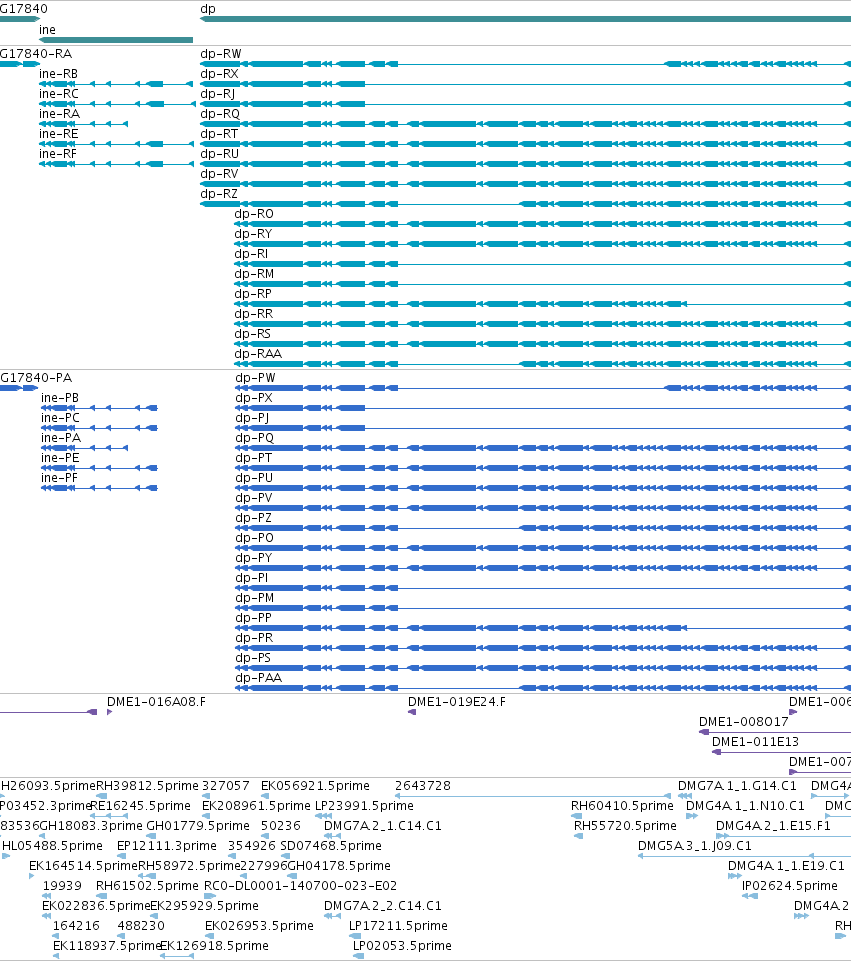The image size is (851, 961).
Task: Open protein label dp-PAA
Action: pyautogui.click(x=259, y=678)
